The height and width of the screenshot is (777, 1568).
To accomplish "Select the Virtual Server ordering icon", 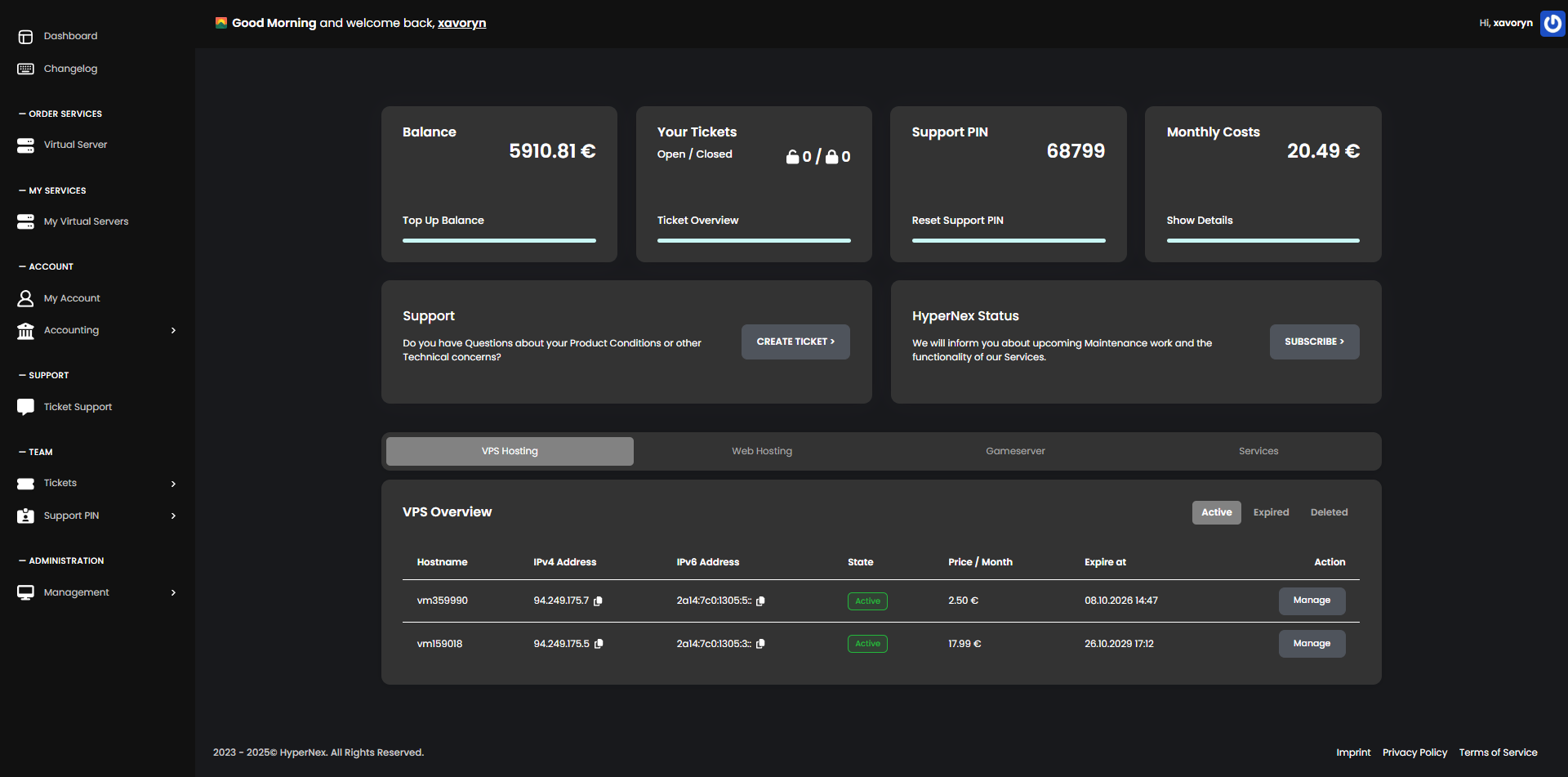I will tap(24, 145).
